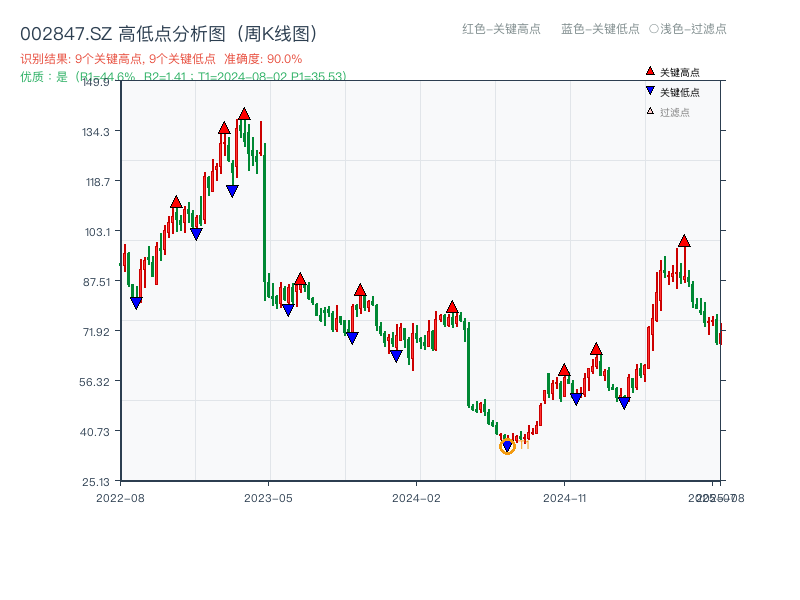The image size is (800, 600).
Task: Click the blue triangle icon in the chart legend
Action: coord(650,91)
